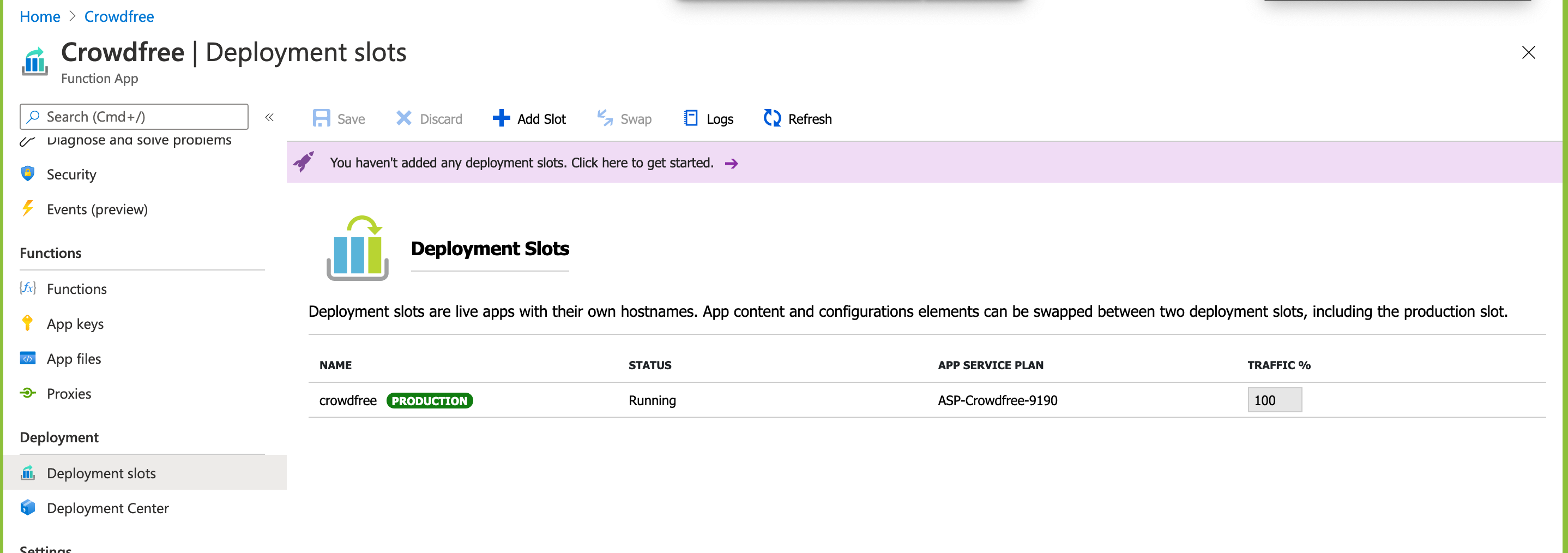Click the Save toolbar label

[351, 119]
